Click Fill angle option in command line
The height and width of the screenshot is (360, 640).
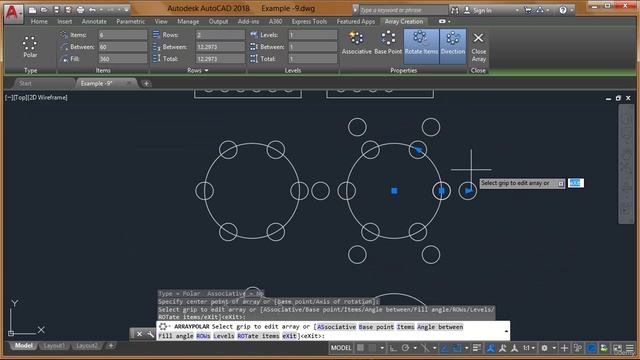point(176,336)
